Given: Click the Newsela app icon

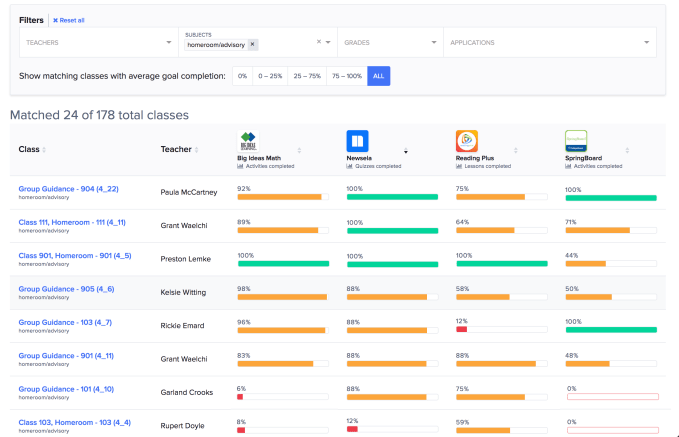Looking at the screenshot, I should coord(357,141).
